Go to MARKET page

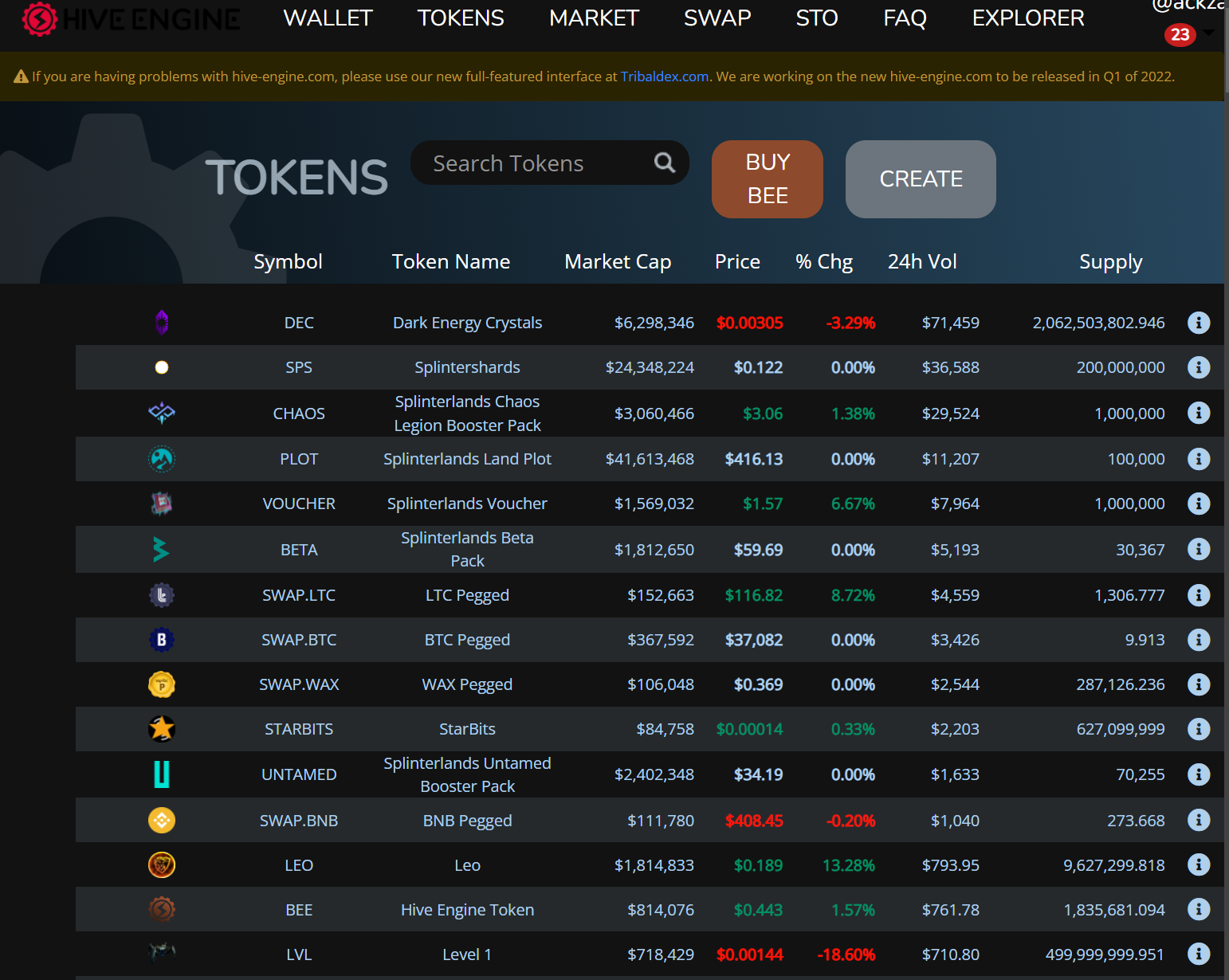[x=594, y=18]
